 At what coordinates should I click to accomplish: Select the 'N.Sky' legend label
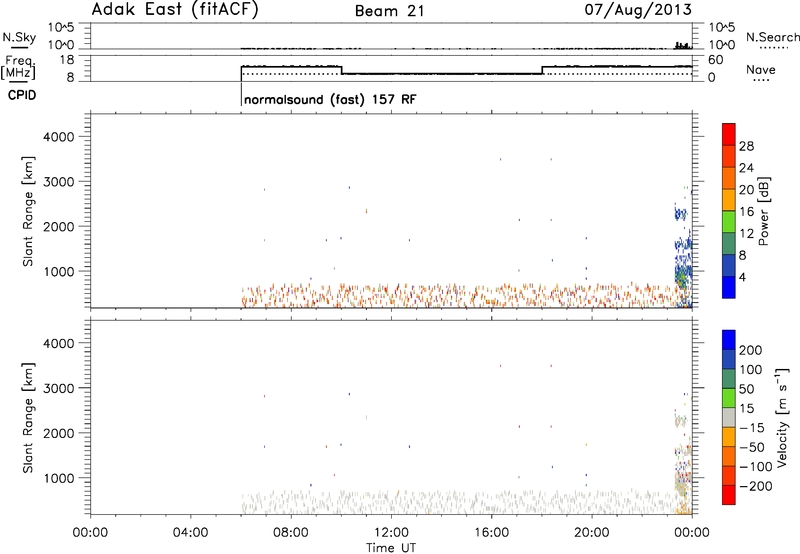(x=19, y=37)
